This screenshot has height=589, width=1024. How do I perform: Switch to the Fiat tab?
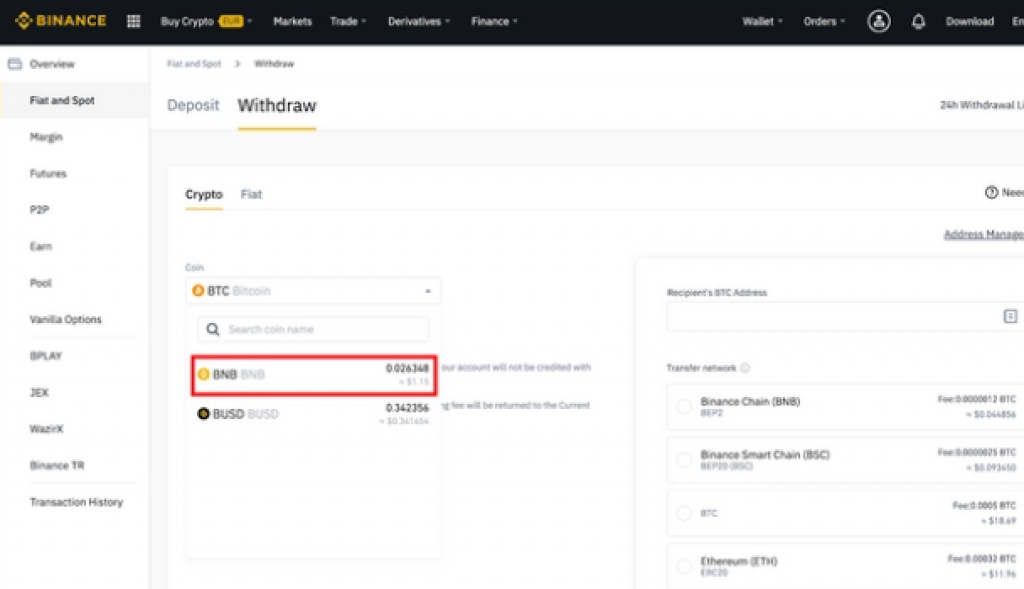click(x=251, y=194)
